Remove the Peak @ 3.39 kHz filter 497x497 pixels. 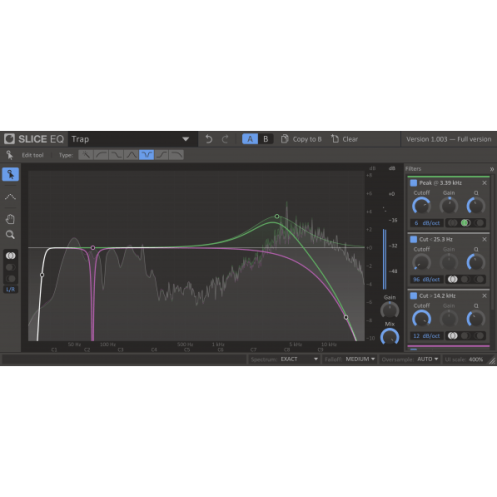tap(484, 183)
